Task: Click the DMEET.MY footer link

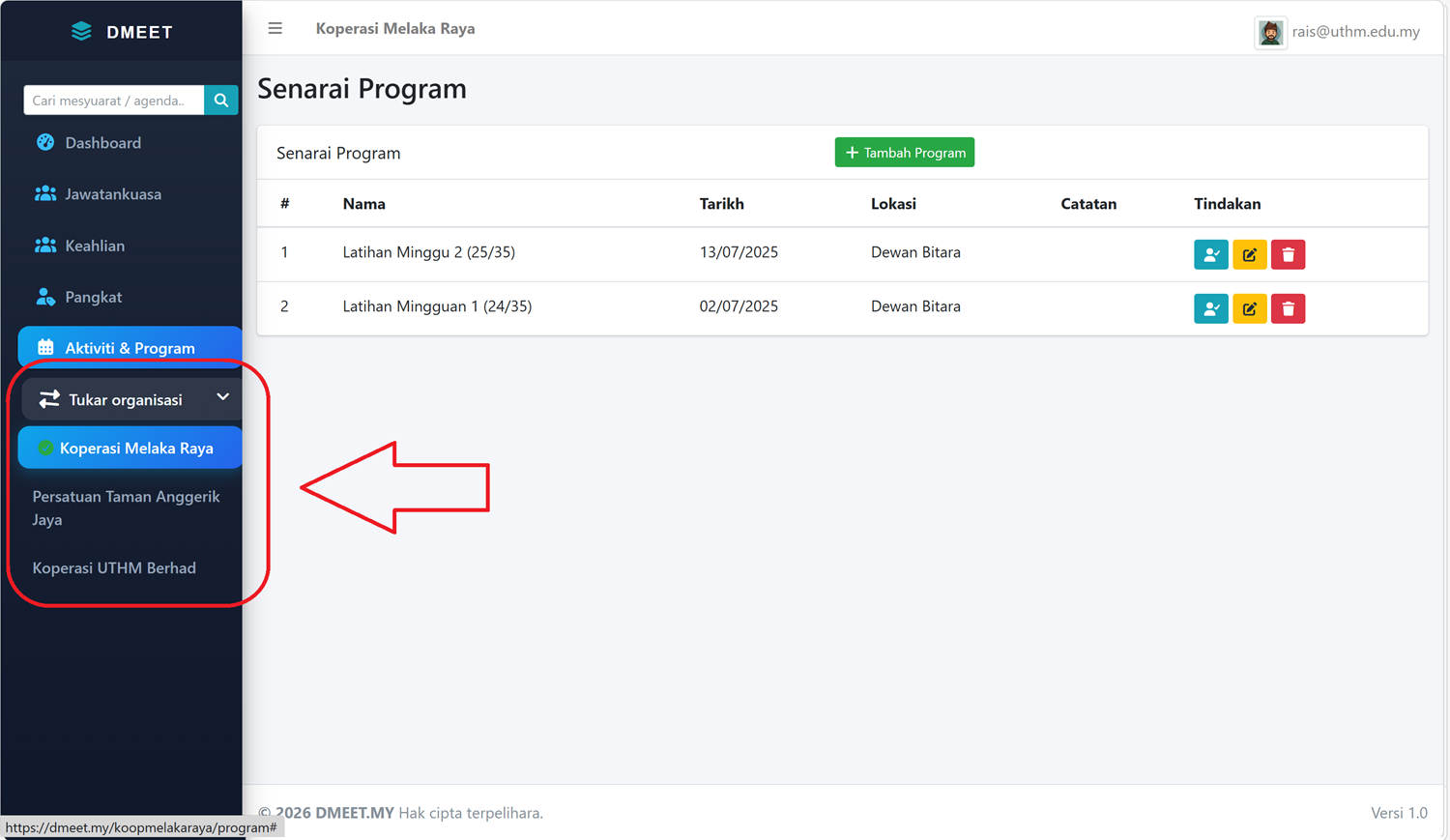Action: 355,813
